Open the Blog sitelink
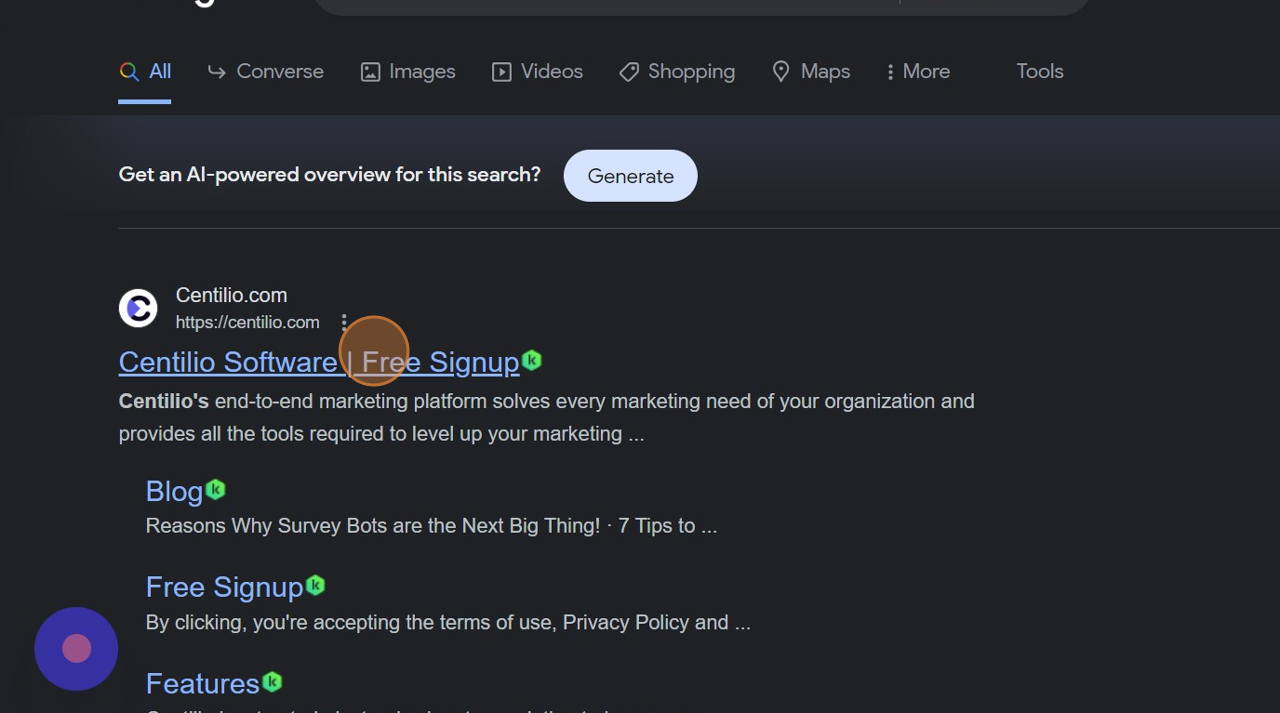 point(174,492)
